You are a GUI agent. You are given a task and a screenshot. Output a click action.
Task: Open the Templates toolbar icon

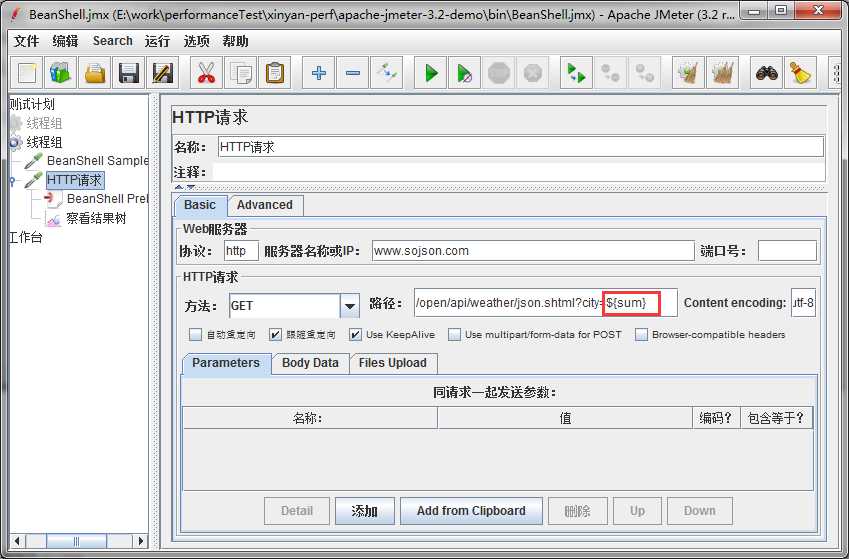(x=61, y=73)
